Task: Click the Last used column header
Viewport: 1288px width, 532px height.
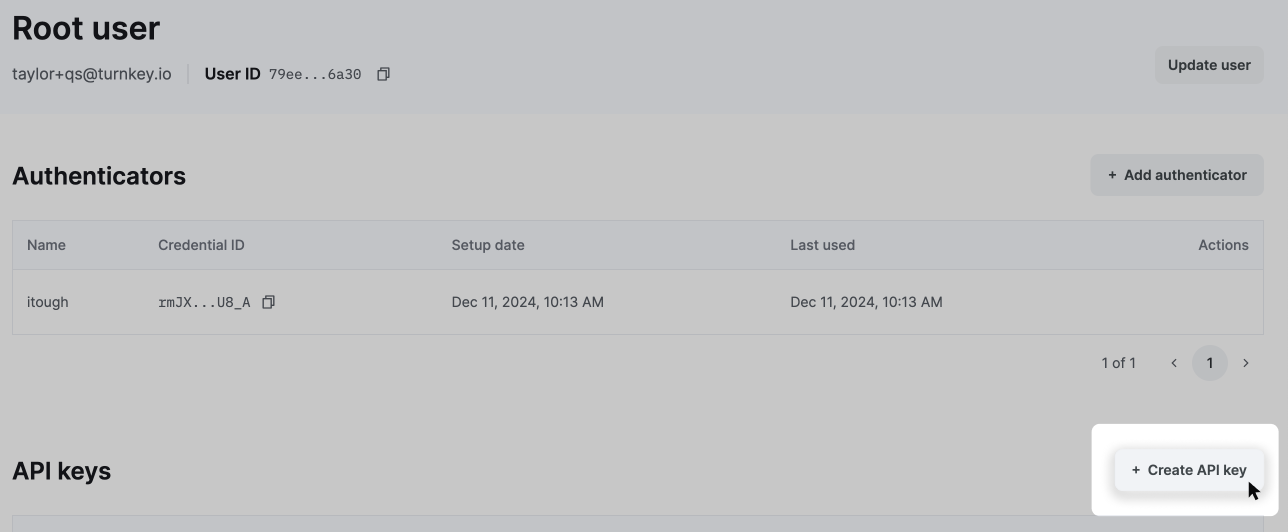Action: pos(822,245)
